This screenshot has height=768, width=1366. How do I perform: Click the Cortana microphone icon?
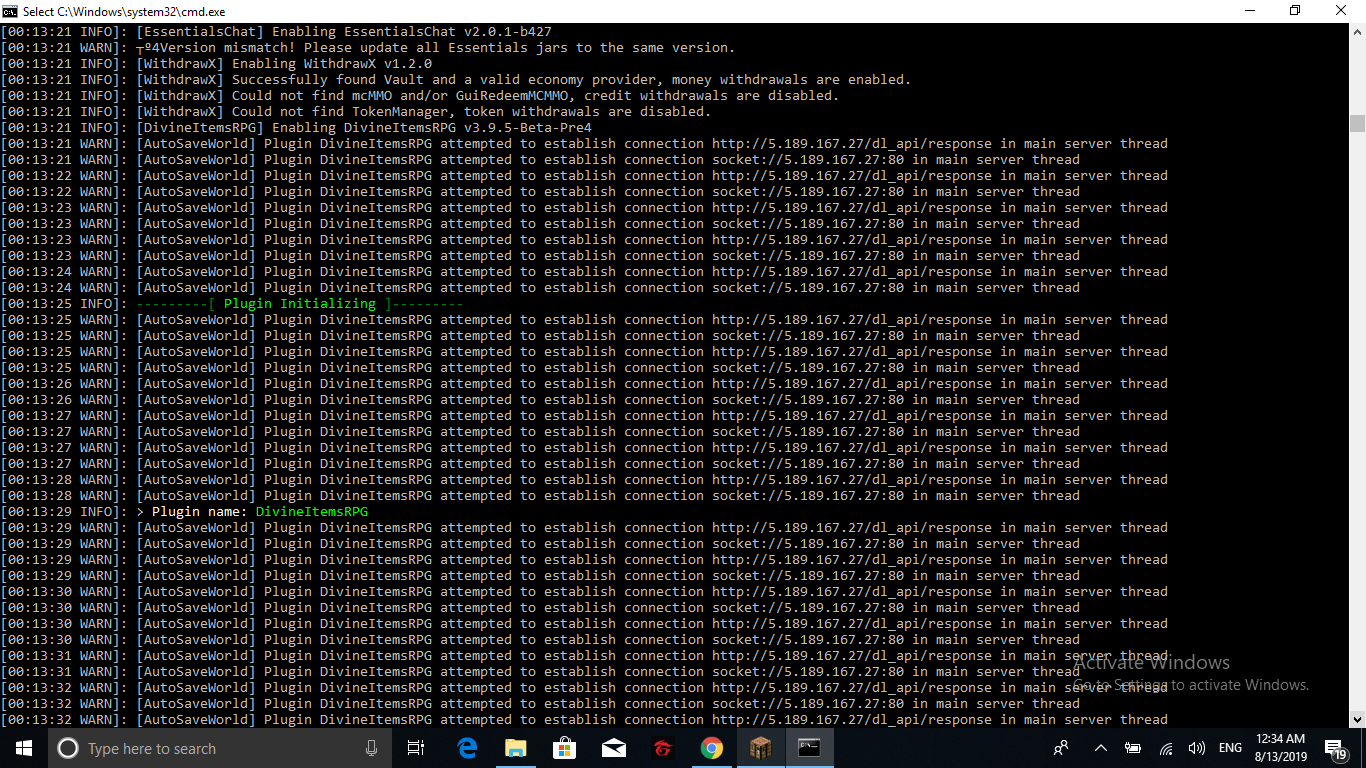(x=372, y=748)
